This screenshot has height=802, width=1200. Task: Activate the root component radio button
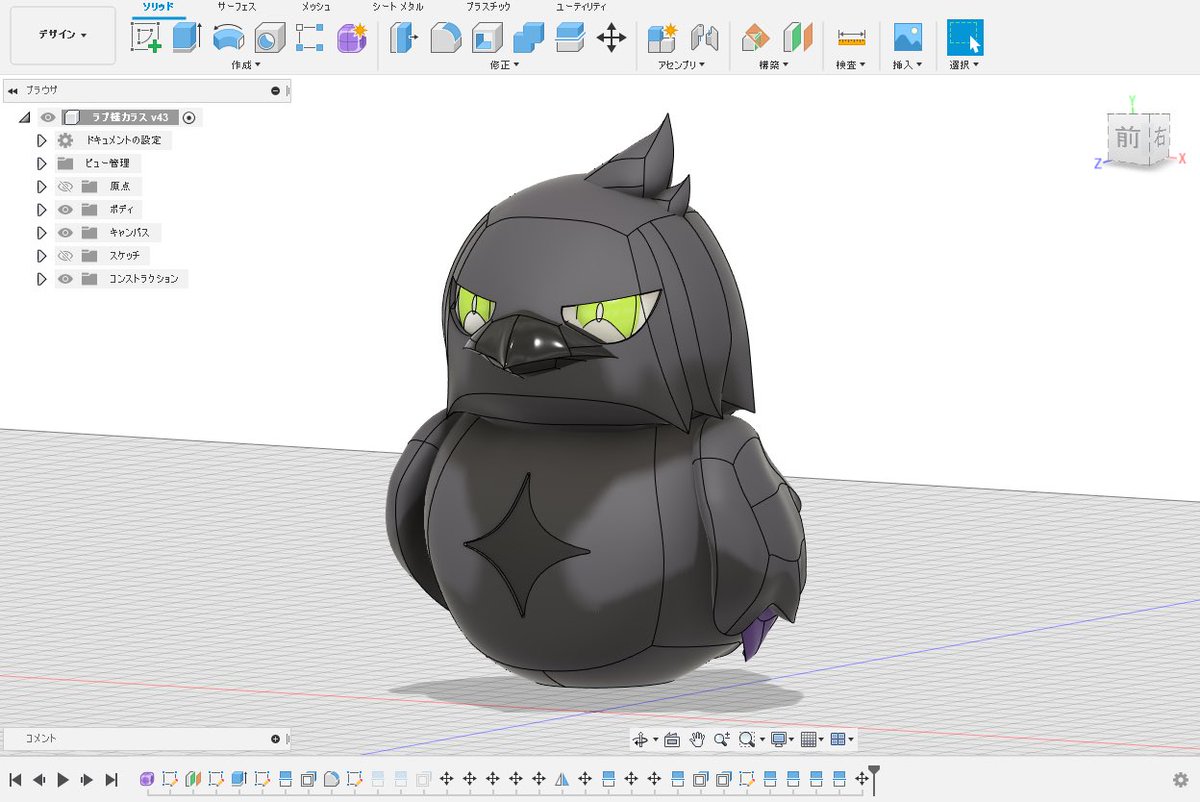pos(188,118)
